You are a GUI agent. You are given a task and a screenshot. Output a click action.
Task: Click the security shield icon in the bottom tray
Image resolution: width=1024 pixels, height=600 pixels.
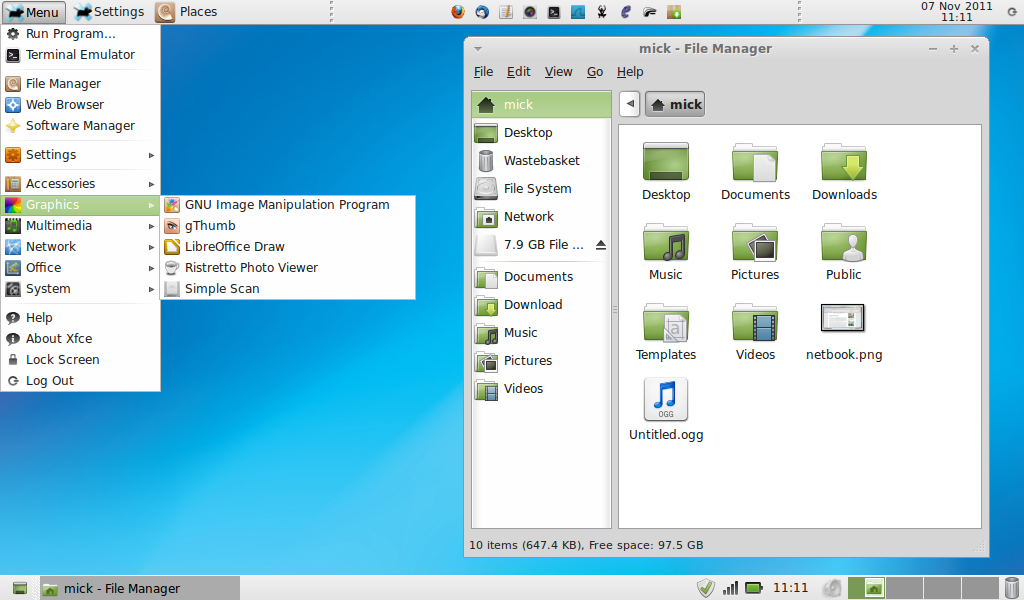coord(705,588)
